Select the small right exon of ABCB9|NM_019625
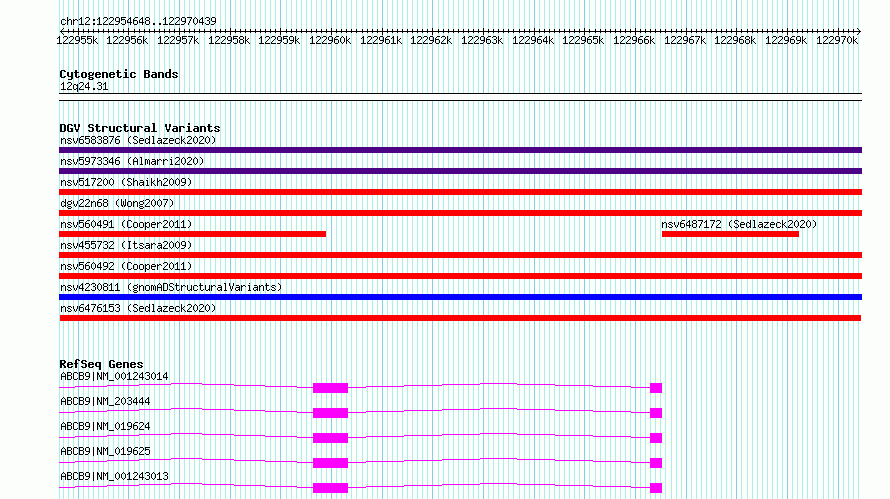The image size is (890, 499). click(656, 463)
